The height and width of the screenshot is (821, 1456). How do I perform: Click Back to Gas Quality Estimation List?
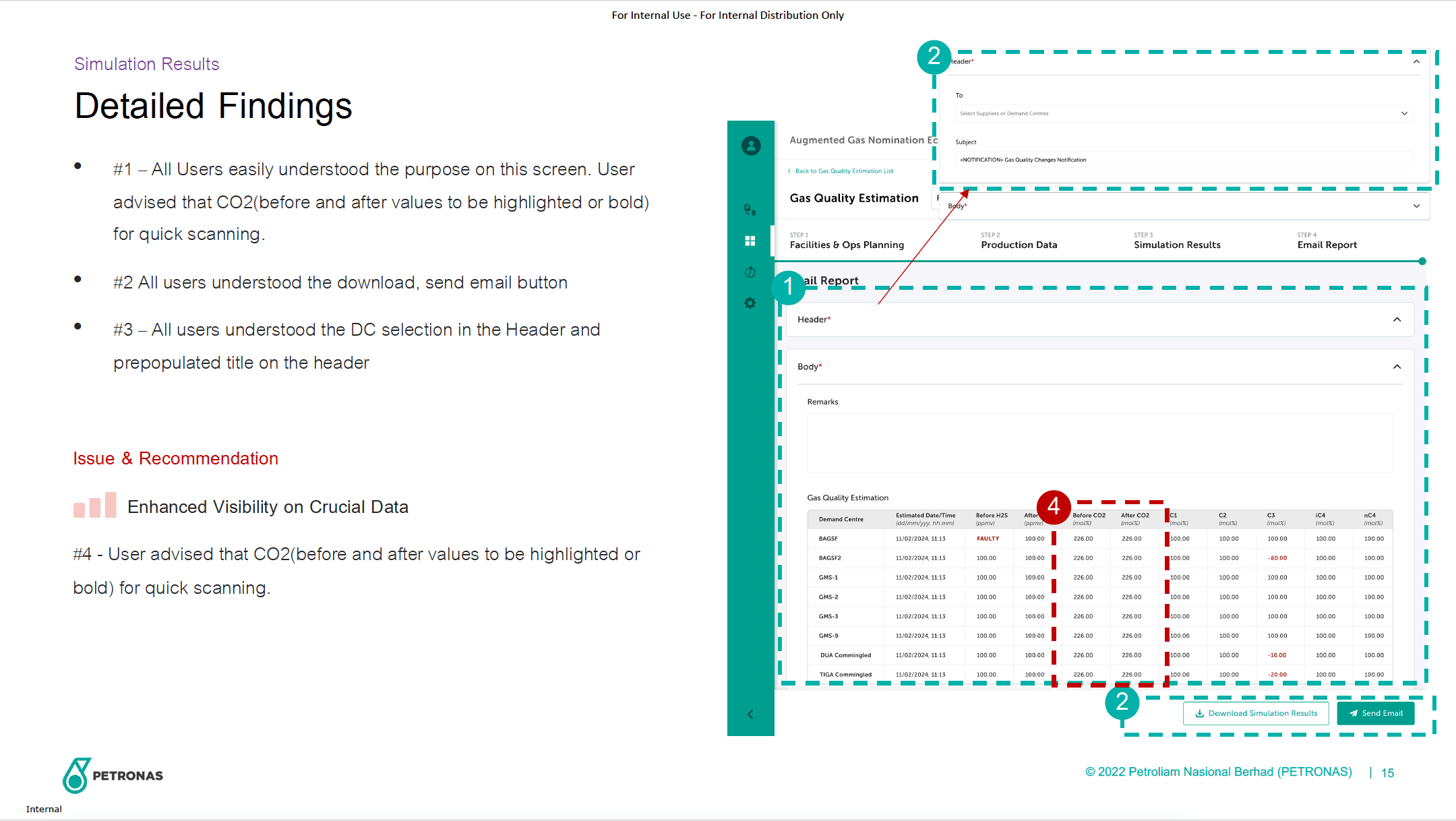click(x=843, y=171)
